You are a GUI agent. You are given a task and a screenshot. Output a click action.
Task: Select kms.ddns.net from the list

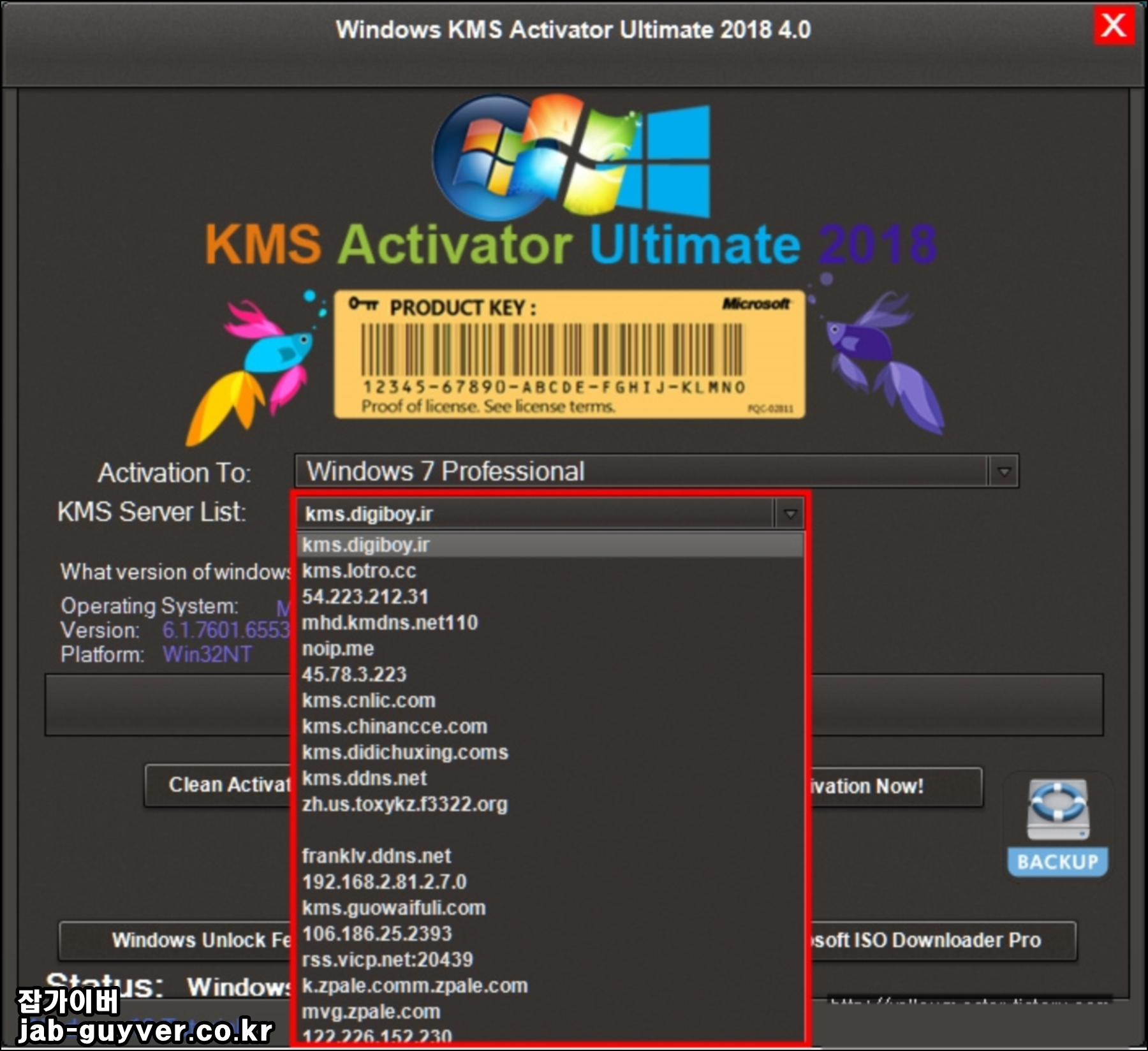point(550,779)
